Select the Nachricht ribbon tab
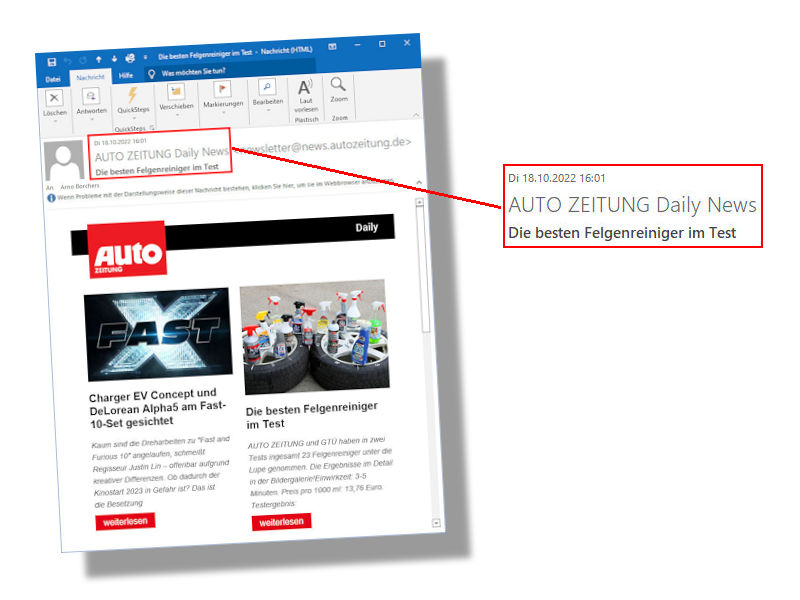800x600 pixels. [90, 77]
